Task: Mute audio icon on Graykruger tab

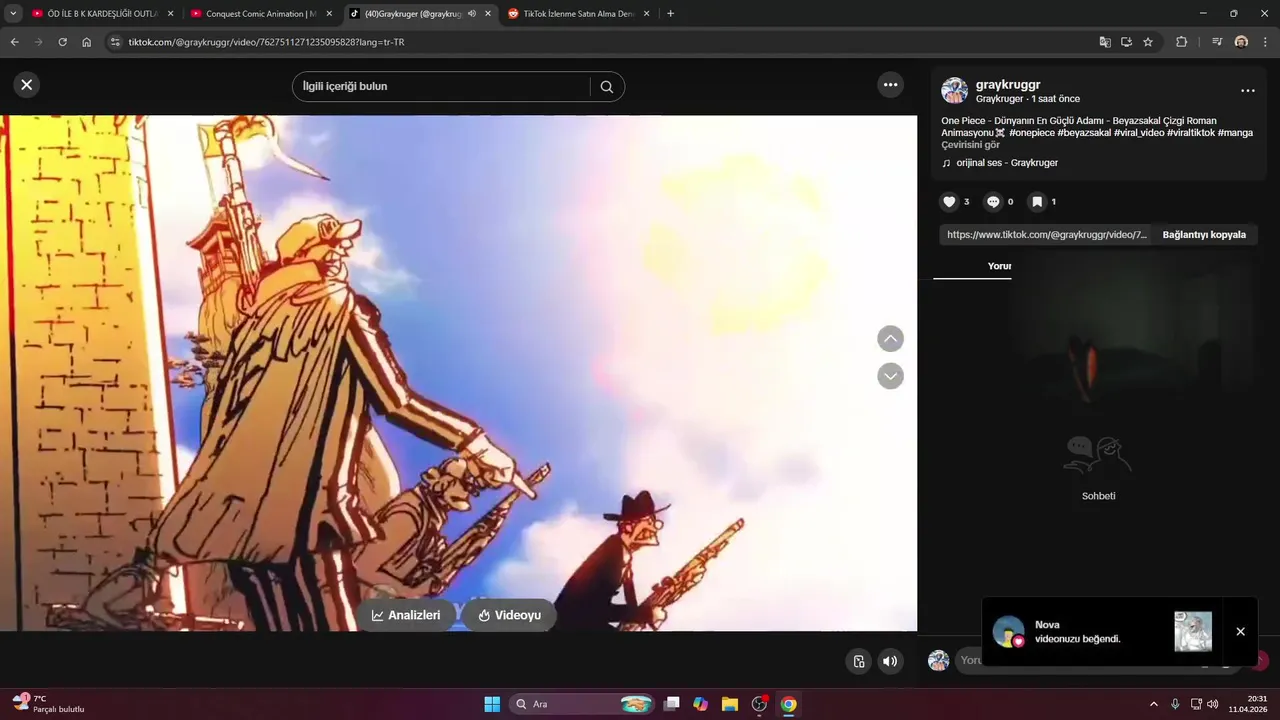Action: (x=472, y=14)
